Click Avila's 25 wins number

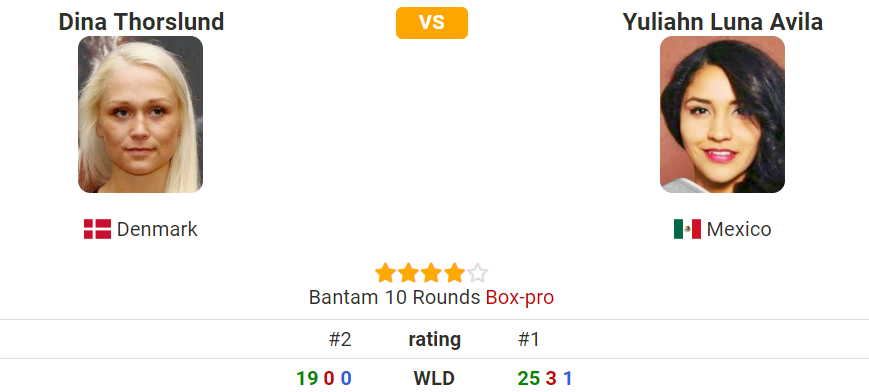tap(529, 379)
